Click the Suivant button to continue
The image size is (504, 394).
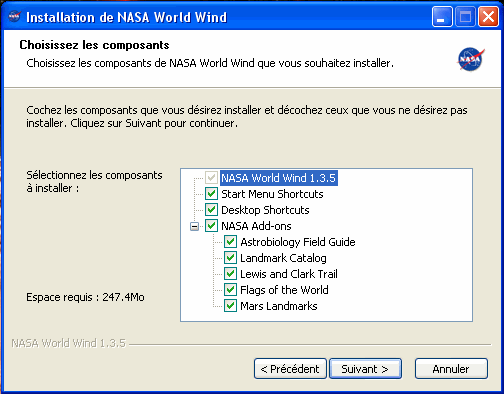(365, 369)
